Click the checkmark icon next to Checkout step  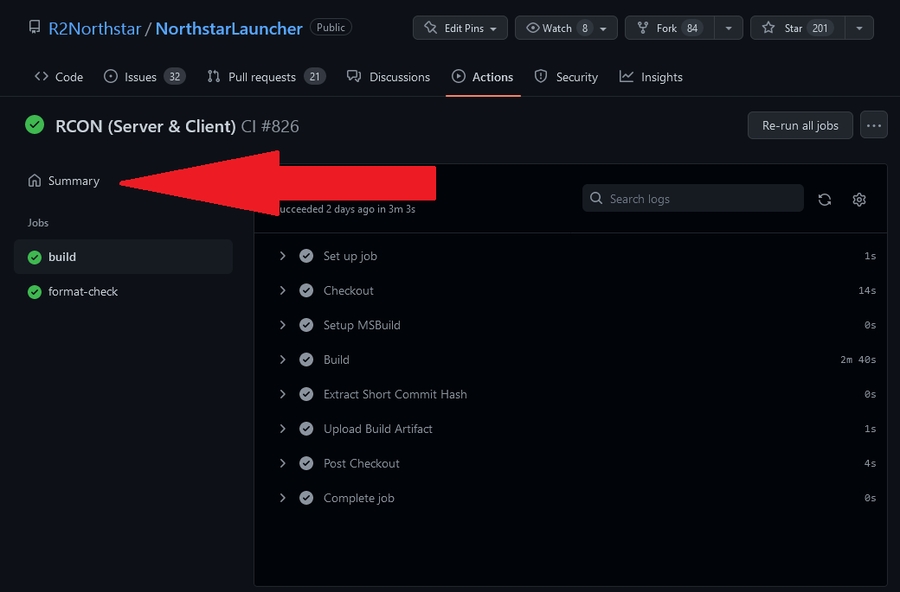[306, 291]
